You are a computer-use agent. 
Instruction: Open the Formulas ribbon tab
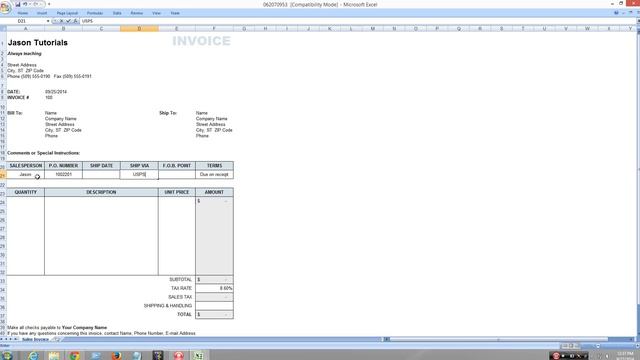(x=95, y=13)
